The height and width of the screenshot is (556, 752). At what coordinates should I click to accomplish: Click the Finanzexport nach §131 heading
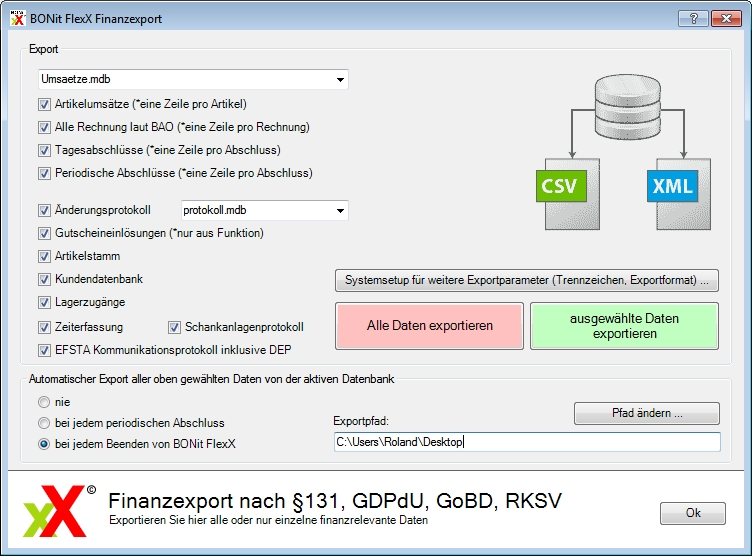tap(335, 501)
